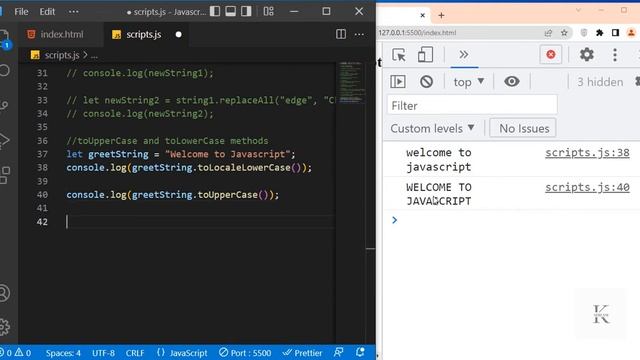The image size is (640, 360).
Task: Open the Manage gear in the activity bar
Action: coord(4,327)
